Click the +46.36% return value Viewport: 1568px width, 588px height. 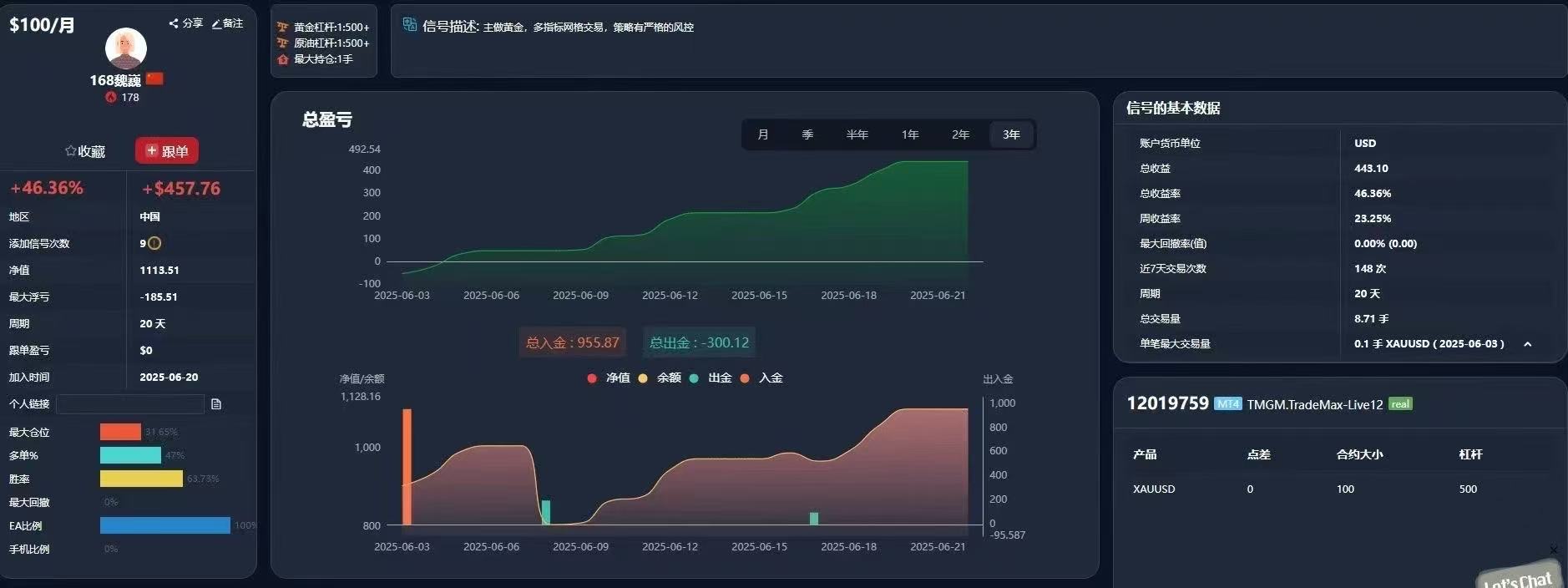coord(47,188)
